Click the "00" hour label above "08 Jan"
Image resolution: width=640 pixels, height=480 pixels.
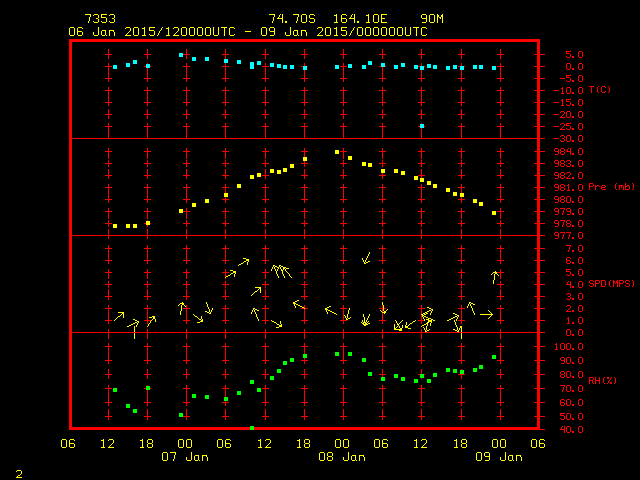pyautogui.click(x=342, y=444)
